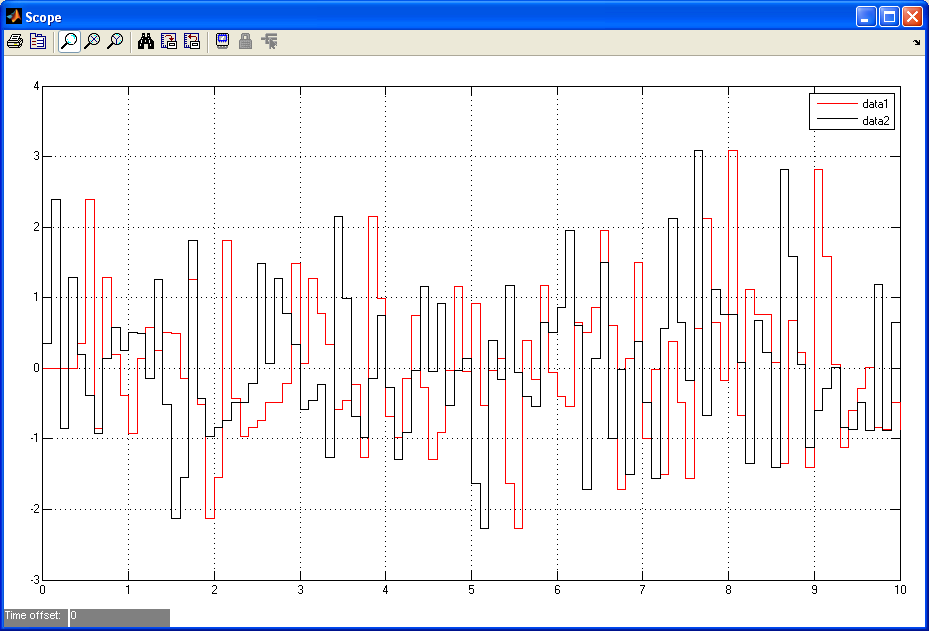Click the y-axis label 4

[x=37, y=87]
